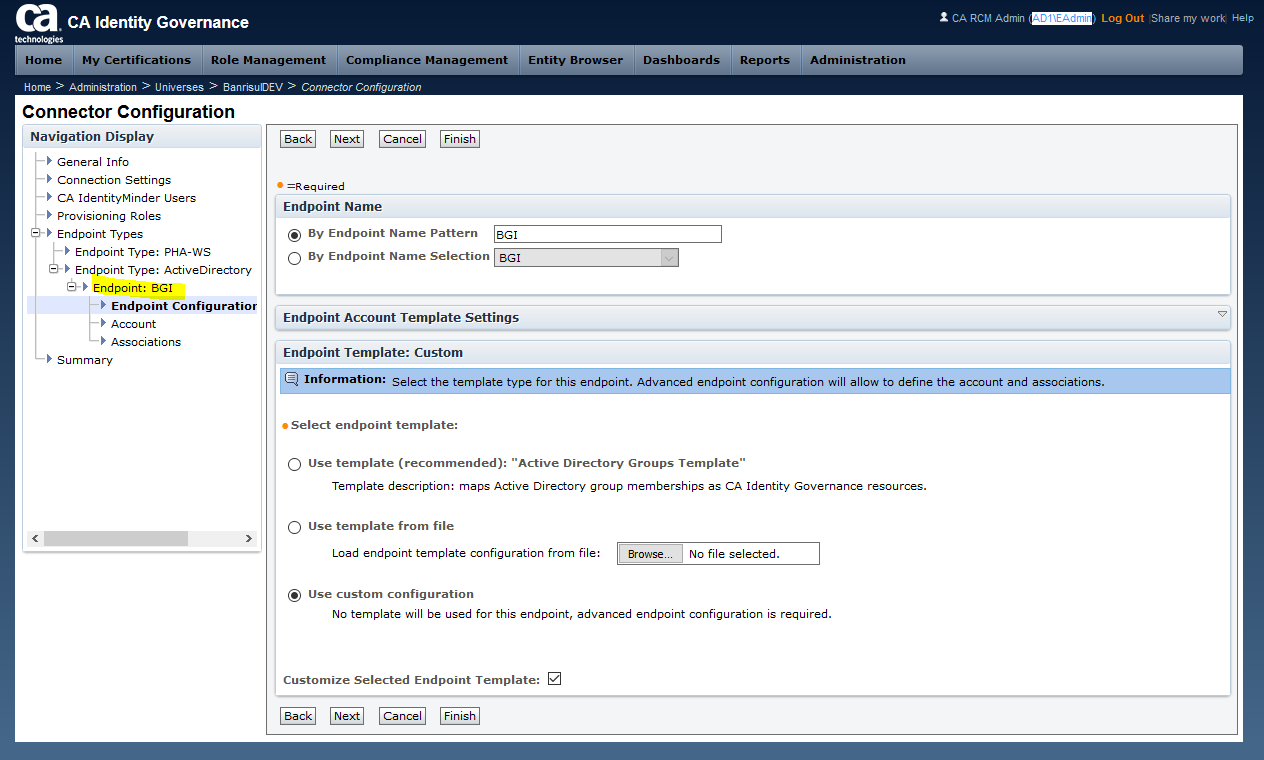Click the Connector Configuration page title

pos(129,112)
